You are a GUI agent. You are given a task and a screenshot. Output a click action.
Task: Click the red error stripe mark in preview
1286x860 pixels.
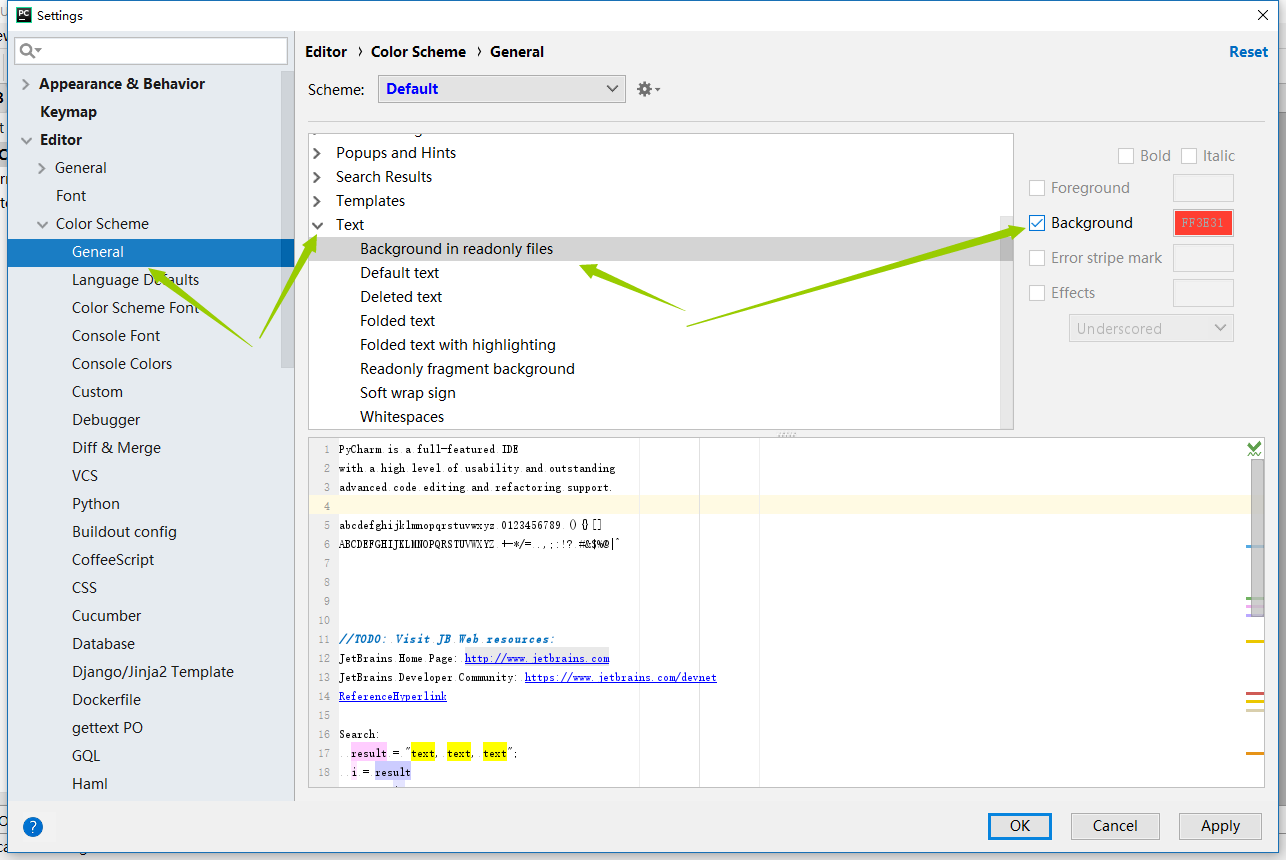1255,693
